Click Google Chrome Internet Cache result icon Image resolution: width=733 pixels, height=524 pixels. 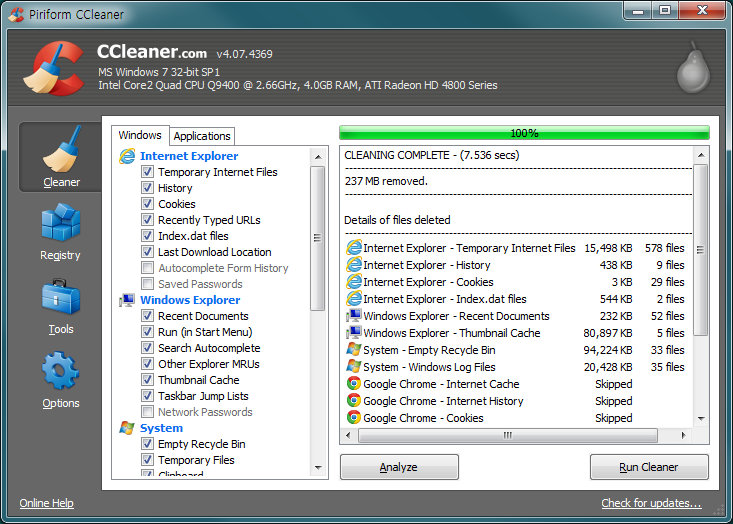(x=353, y=384)
